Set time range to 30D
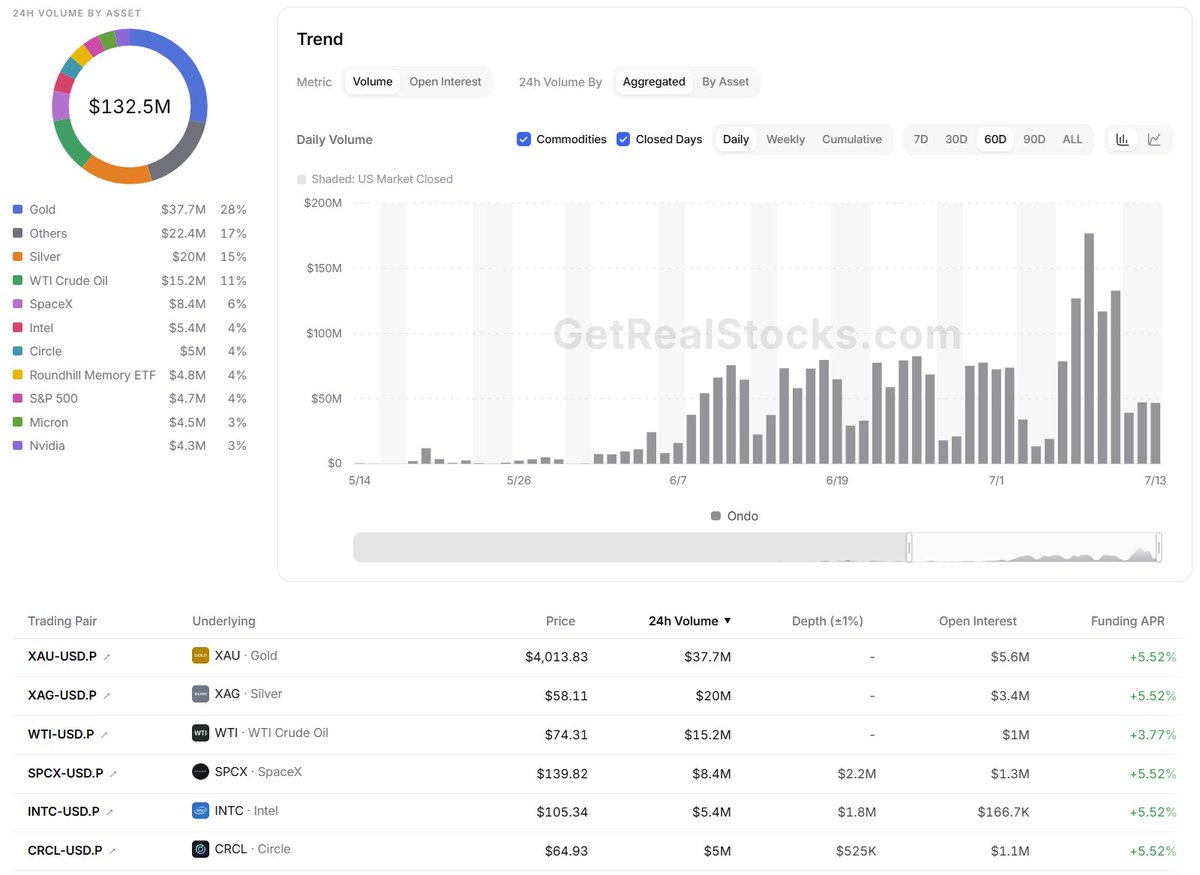This screenshot has width=1200, height=875. tap(956, 139)
